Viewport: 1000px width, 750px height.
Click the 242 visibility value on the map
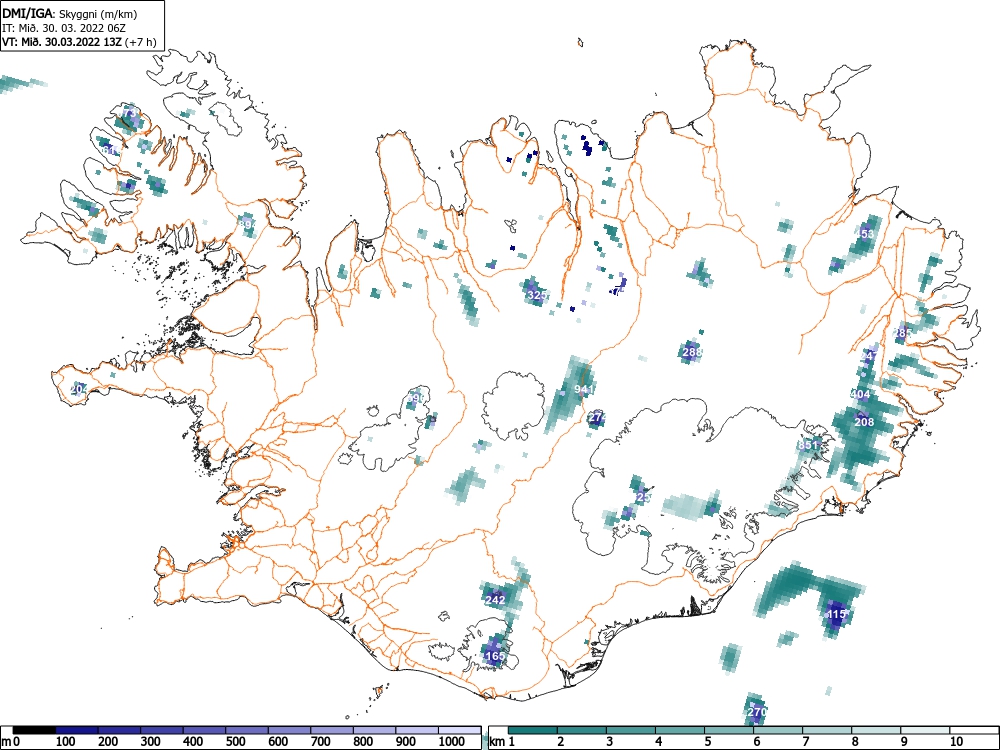[495, 600]
